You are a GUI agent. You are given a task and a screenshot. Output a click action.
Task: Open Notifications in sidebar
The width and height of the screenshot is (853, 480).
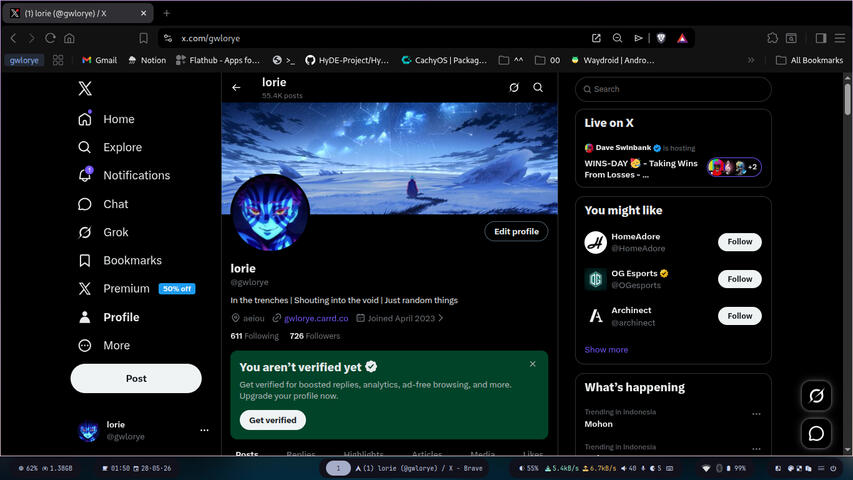pyautogui.click(x=124, y=175)
